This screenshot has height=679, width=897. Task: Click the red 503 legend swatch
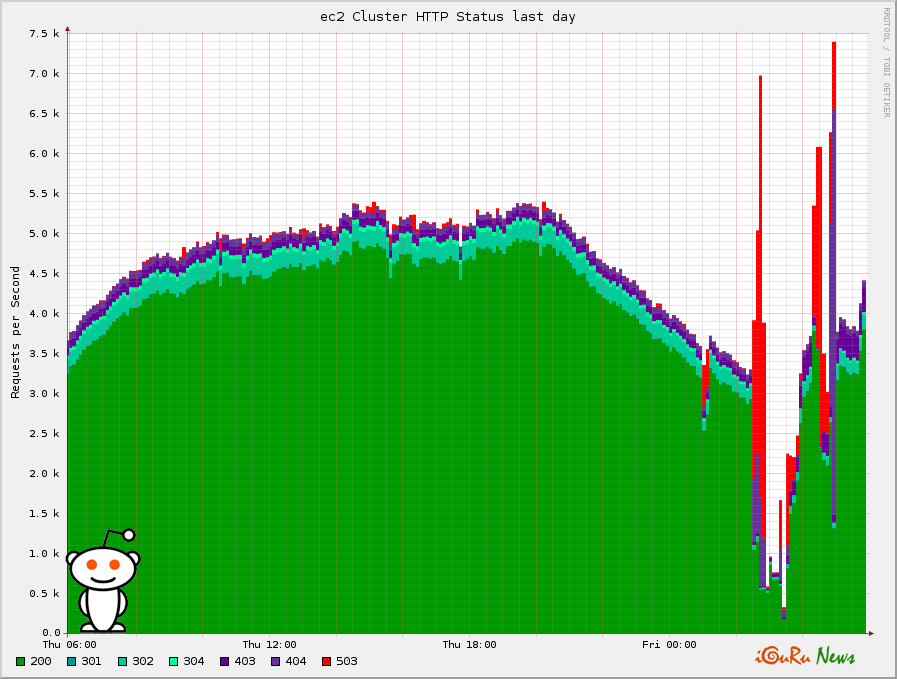[x=326, y=661]
